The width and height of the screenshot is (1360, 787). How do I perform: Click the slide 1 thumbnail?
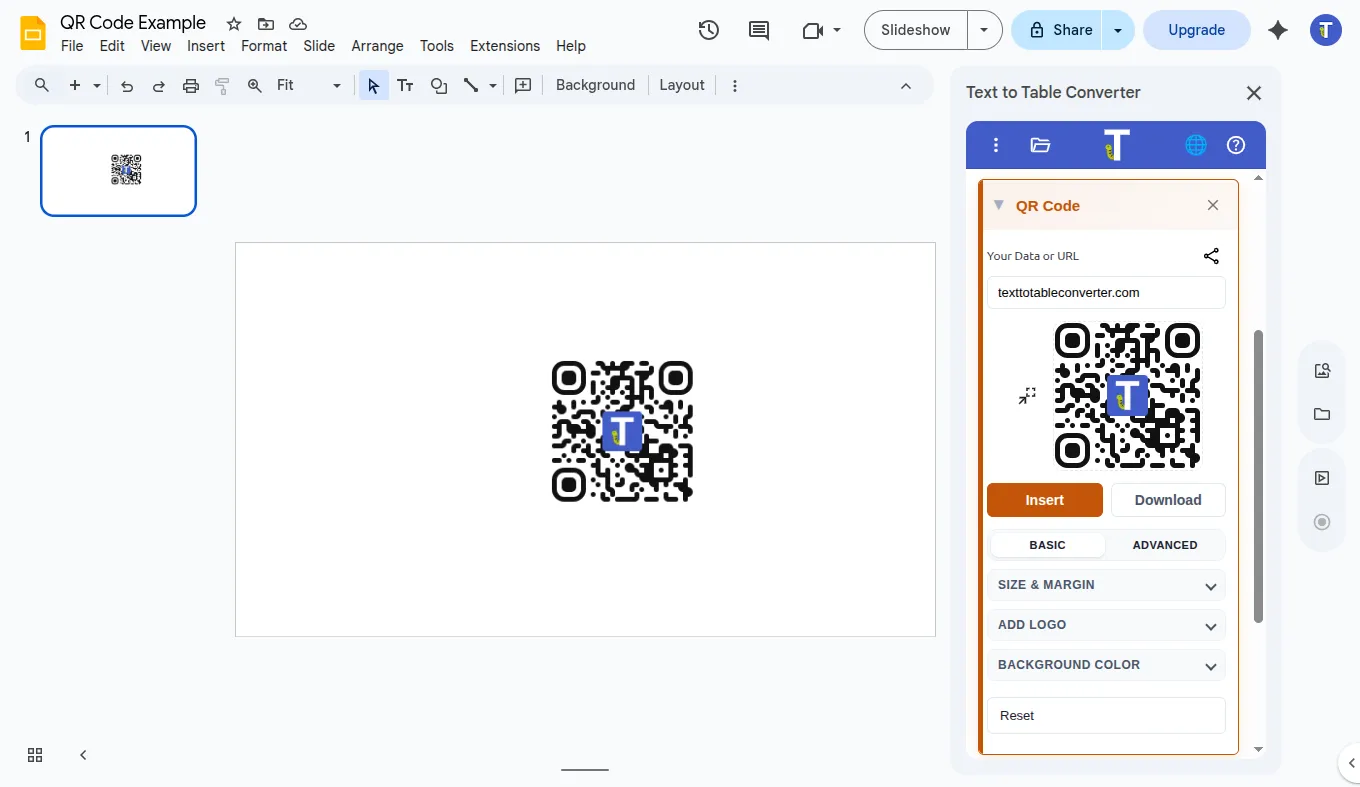pos(118,170)
